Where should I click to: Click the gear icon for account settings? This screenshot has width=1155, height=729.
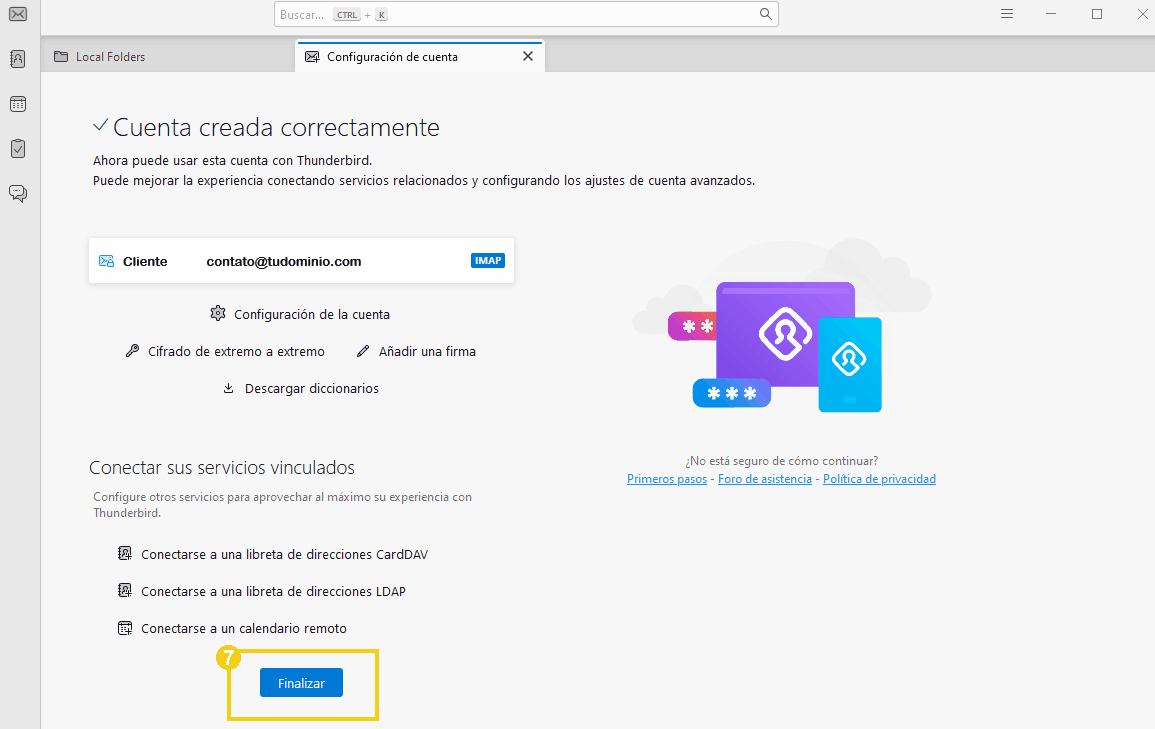(x=218, y=314)
